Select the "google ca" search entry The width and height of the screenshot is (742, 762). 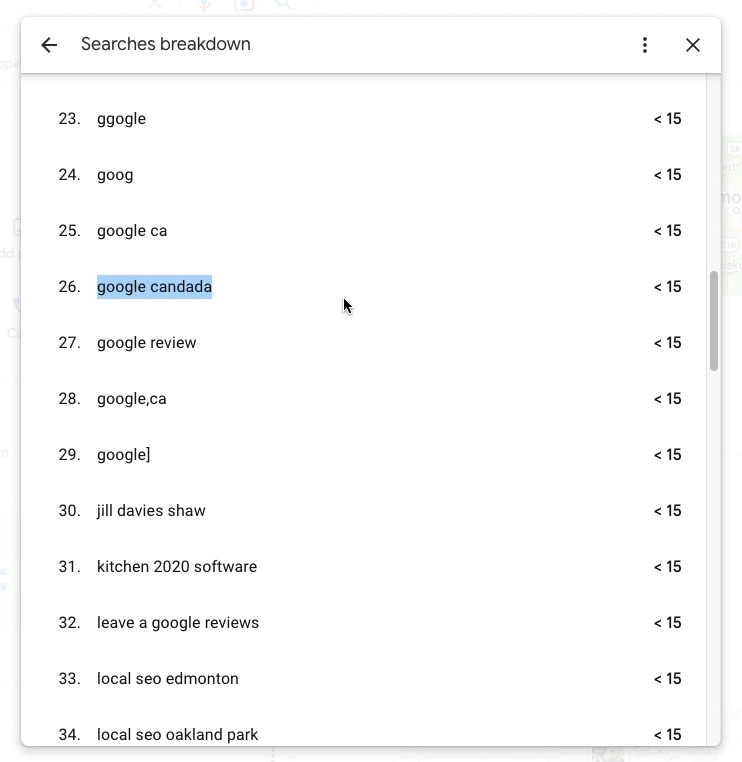pyautogui.click(x=132, y=231)
